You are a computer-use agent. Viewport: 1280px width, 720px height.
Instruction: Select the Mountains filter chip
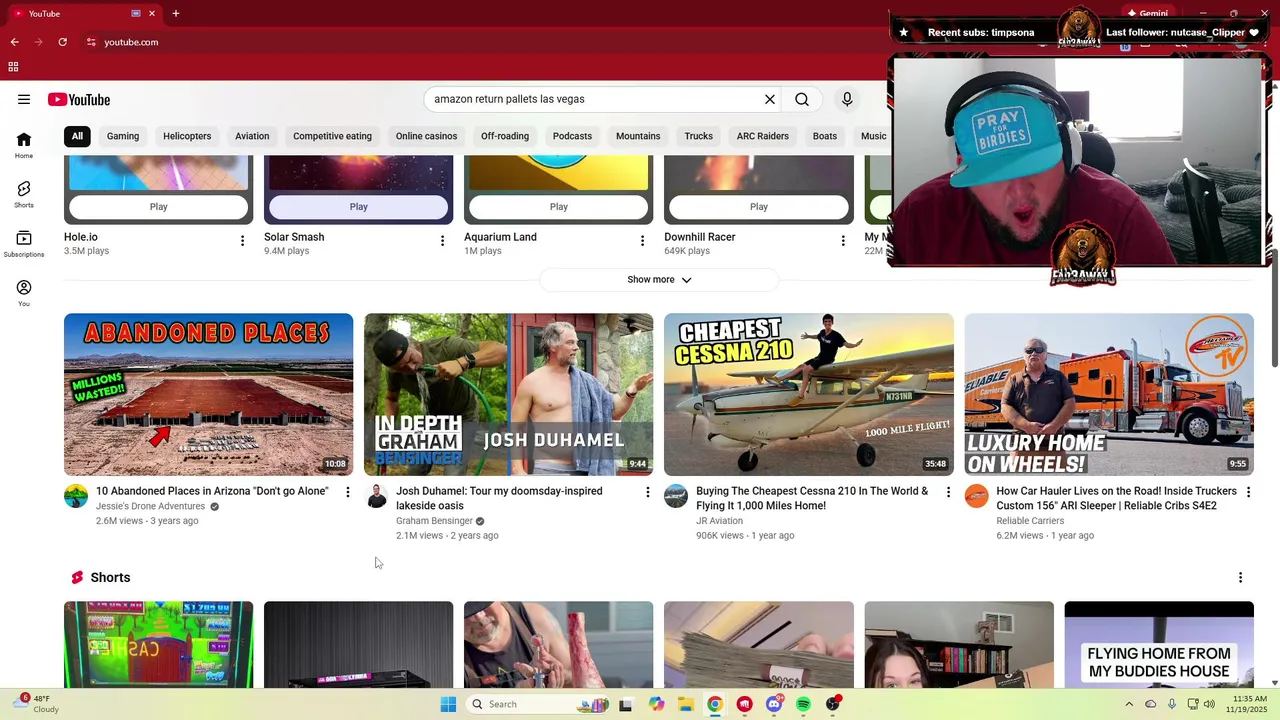pyautogui.click(x=638, y=136)
